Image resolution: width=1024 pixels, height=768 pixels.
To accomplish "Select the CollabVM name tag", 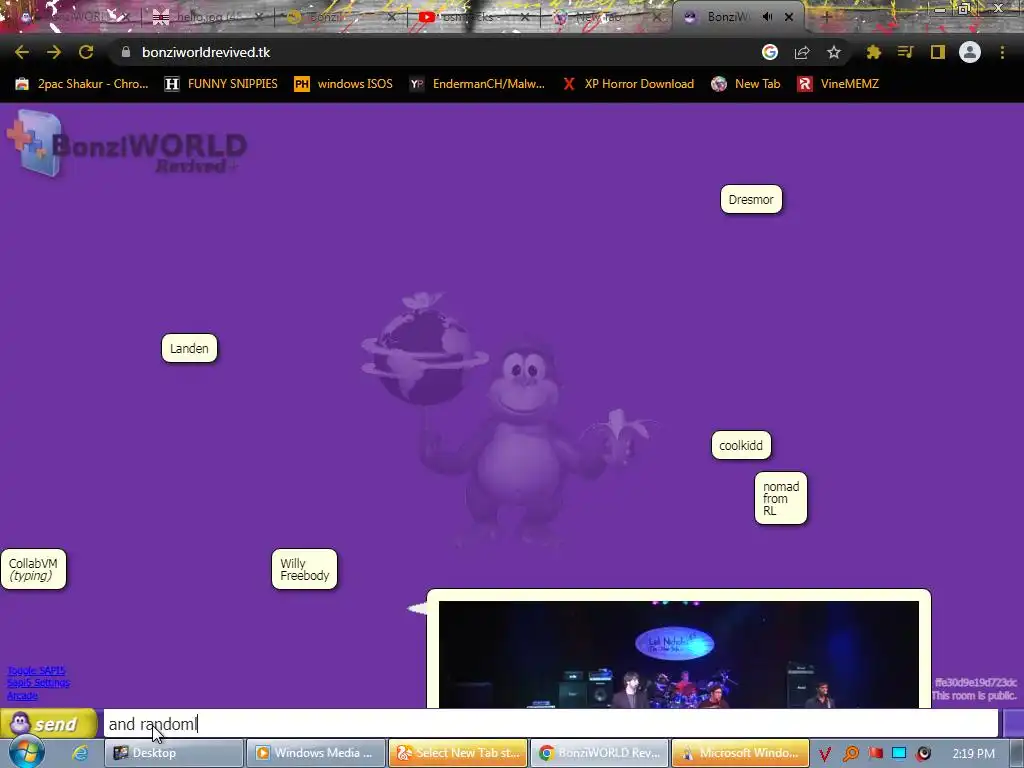I will click(33, 569).
